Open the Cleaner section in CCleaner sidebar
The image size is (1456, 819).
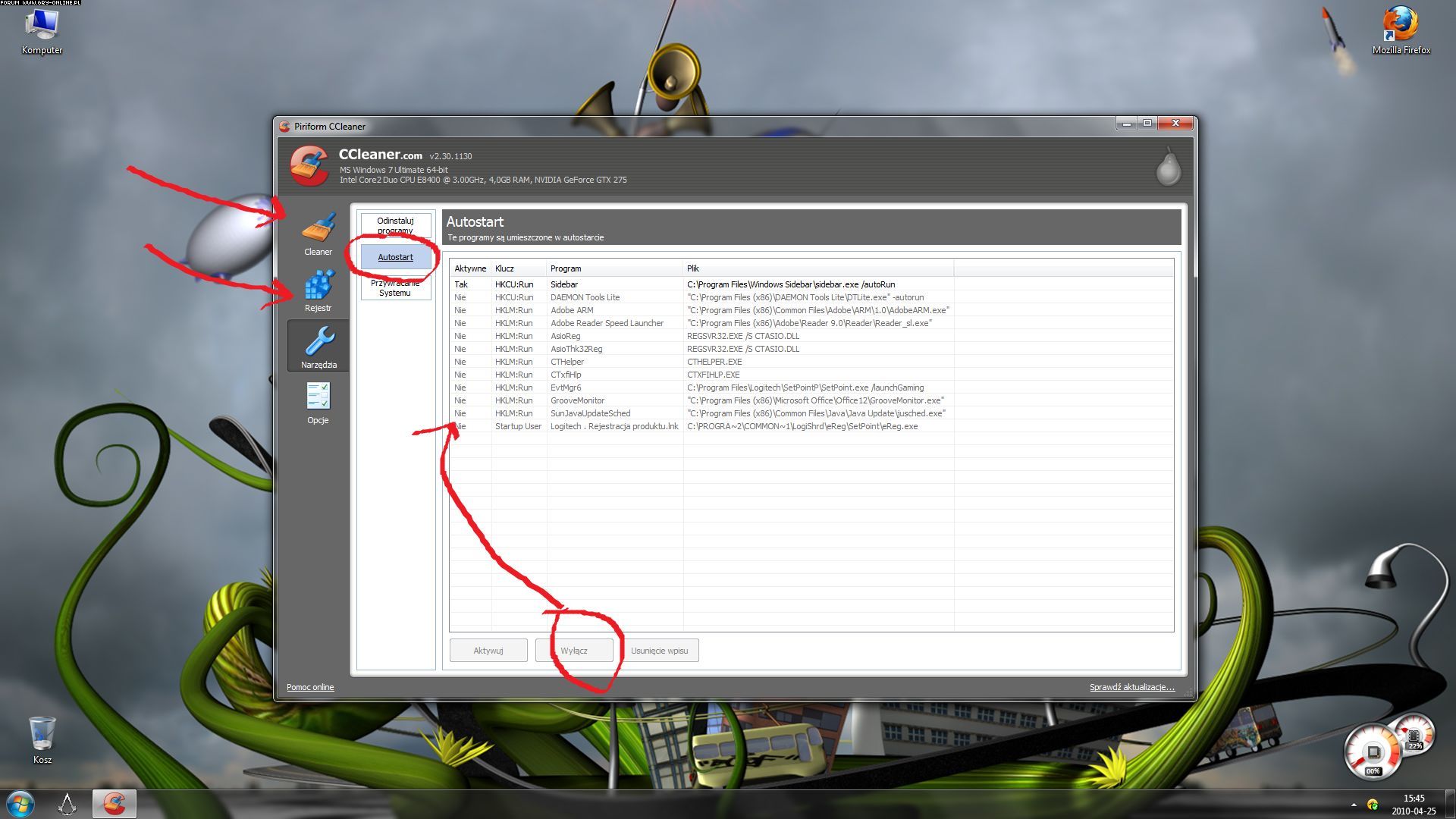coord(318,234)
